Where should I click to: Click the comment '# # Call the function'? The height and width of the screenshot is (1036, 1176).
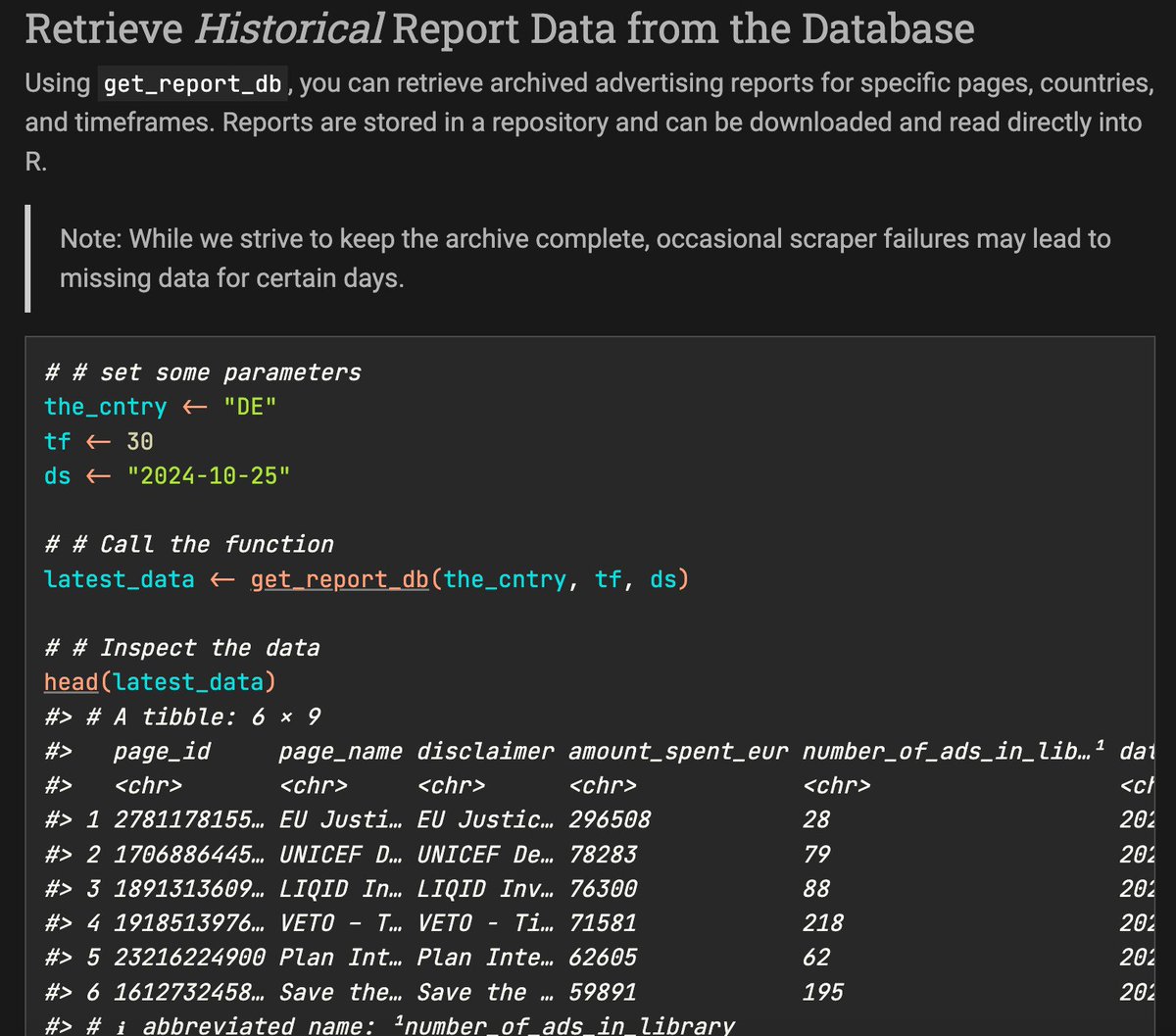[x=189, y=545]
